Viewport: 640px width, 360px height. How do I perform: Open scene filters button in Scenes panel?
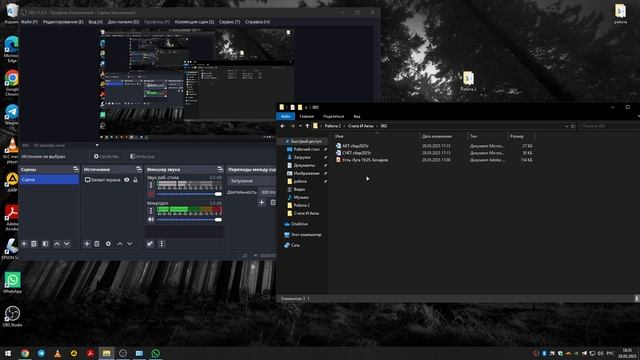click(45, 244)
